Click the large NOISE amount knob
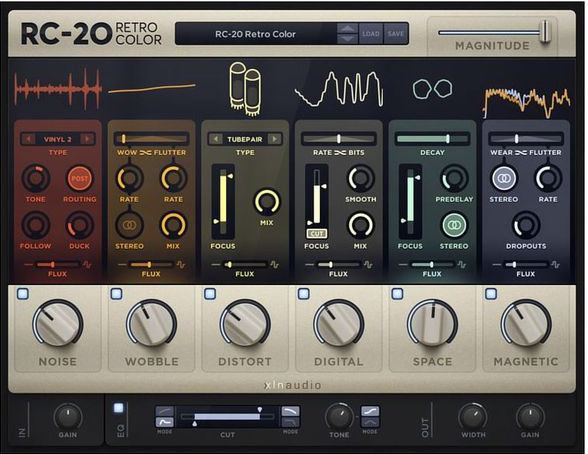Image resolution: width=588 pixels, height=454 pixels. click(x=58, y=323)
